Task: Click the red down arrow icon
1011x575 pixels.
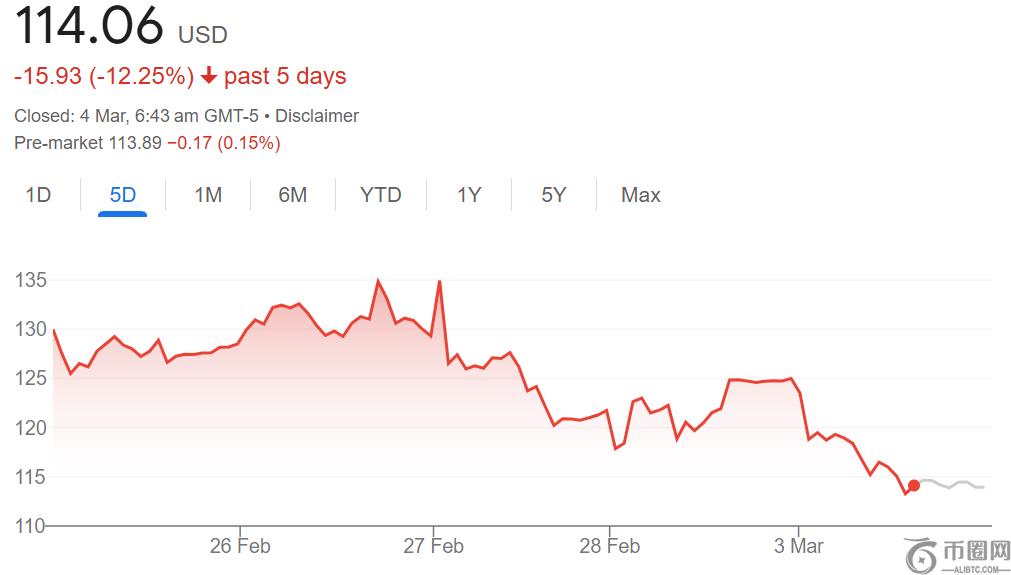Action: coord(209,77)
